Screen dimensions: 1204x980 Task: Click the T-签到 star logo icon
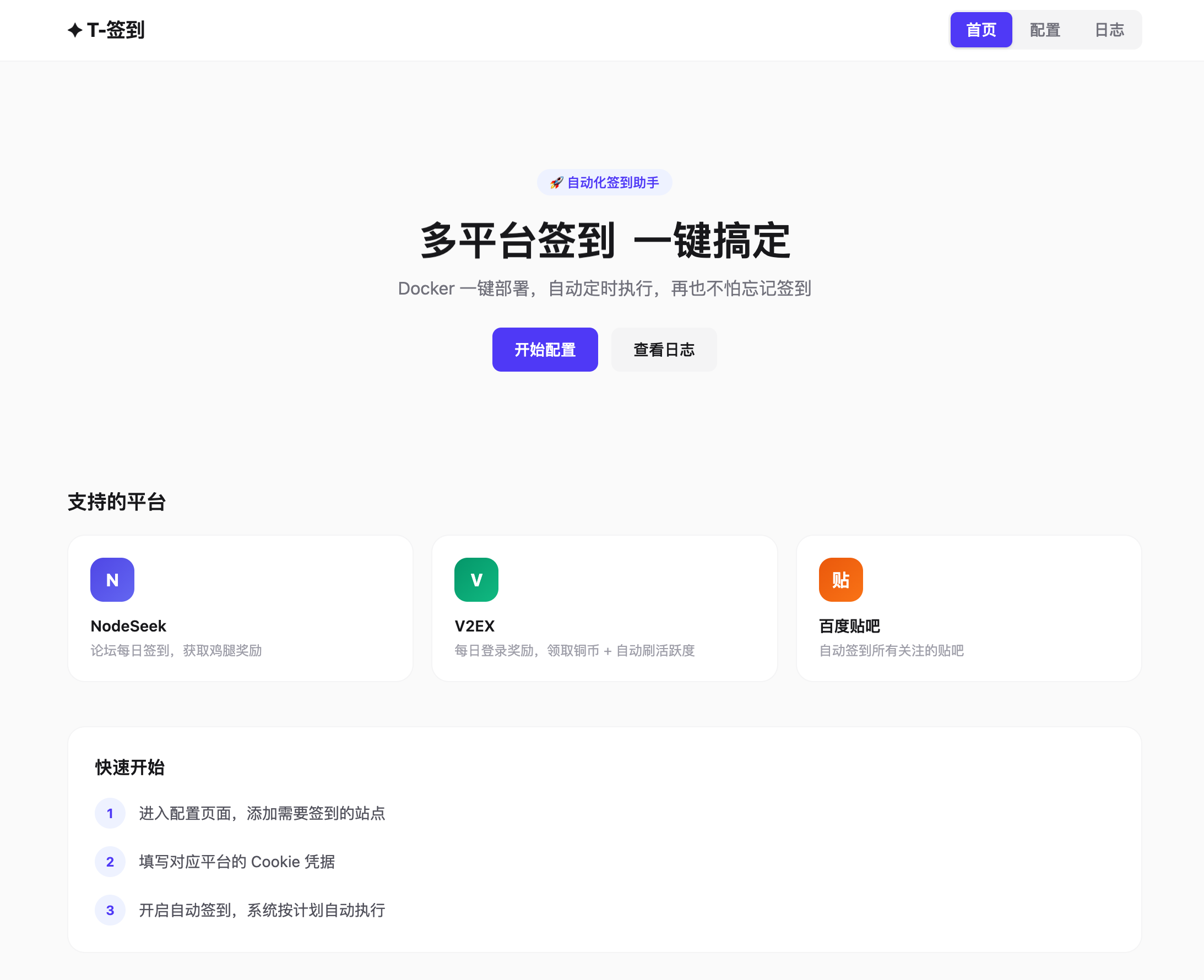(74, 30)
